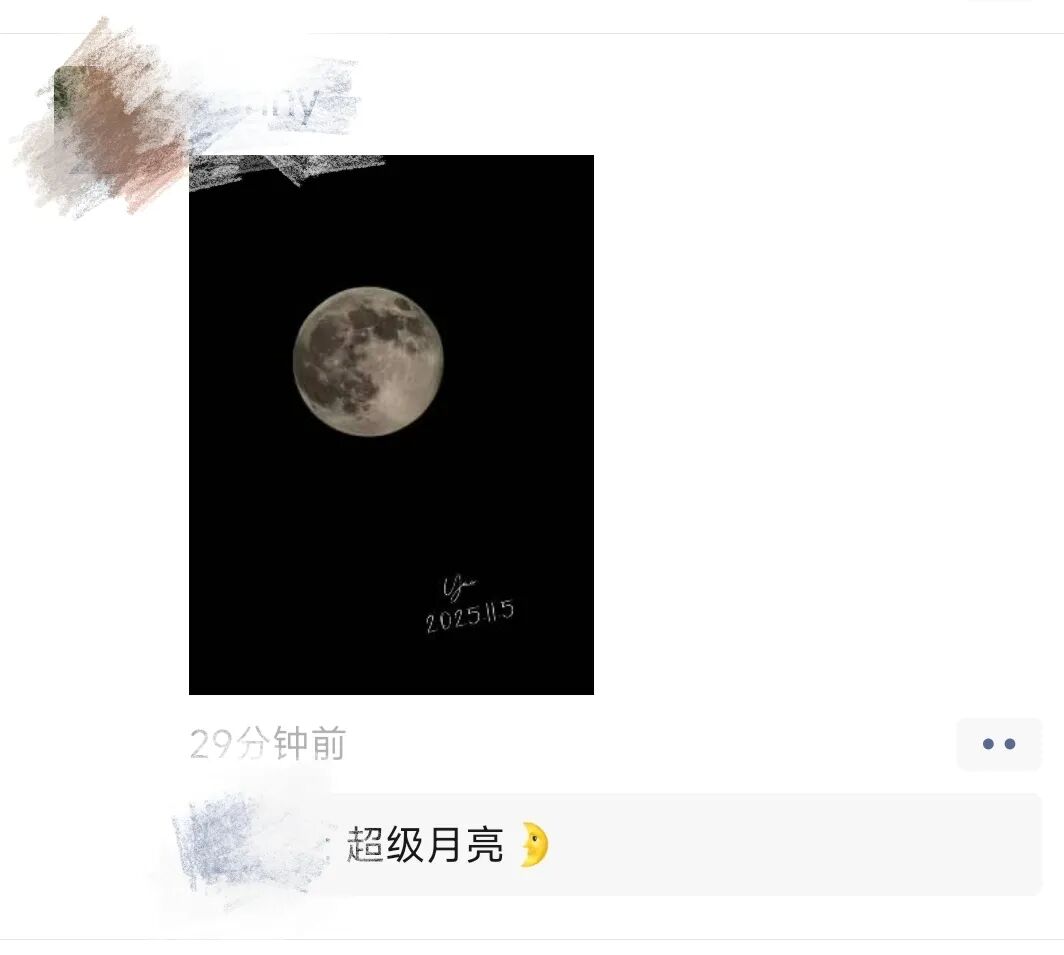The height and width of the screenshot is (955, 1064).
Task: Tap black sky area left of moon
Action: tap(238, 360)
